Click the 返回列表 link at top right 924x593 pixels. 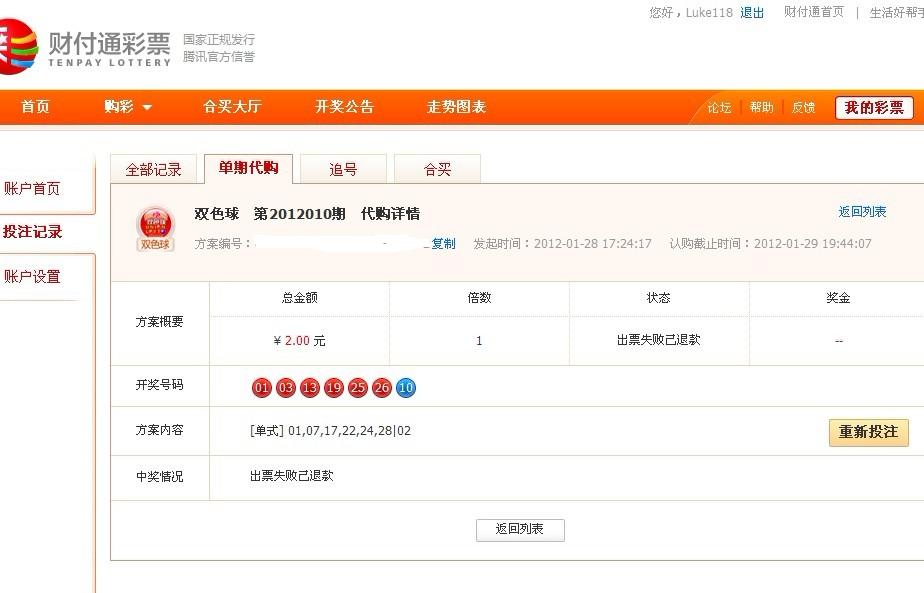tap(862, 212)
